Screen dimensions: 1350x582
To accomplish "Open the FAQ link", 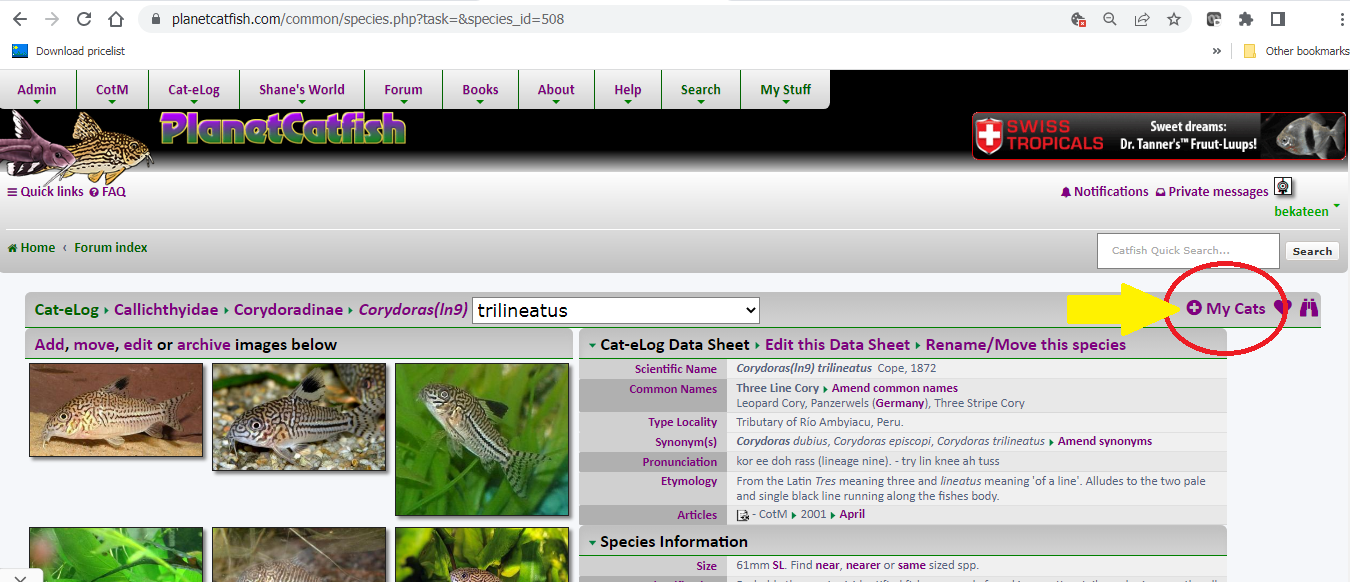I will pos(108,192).
